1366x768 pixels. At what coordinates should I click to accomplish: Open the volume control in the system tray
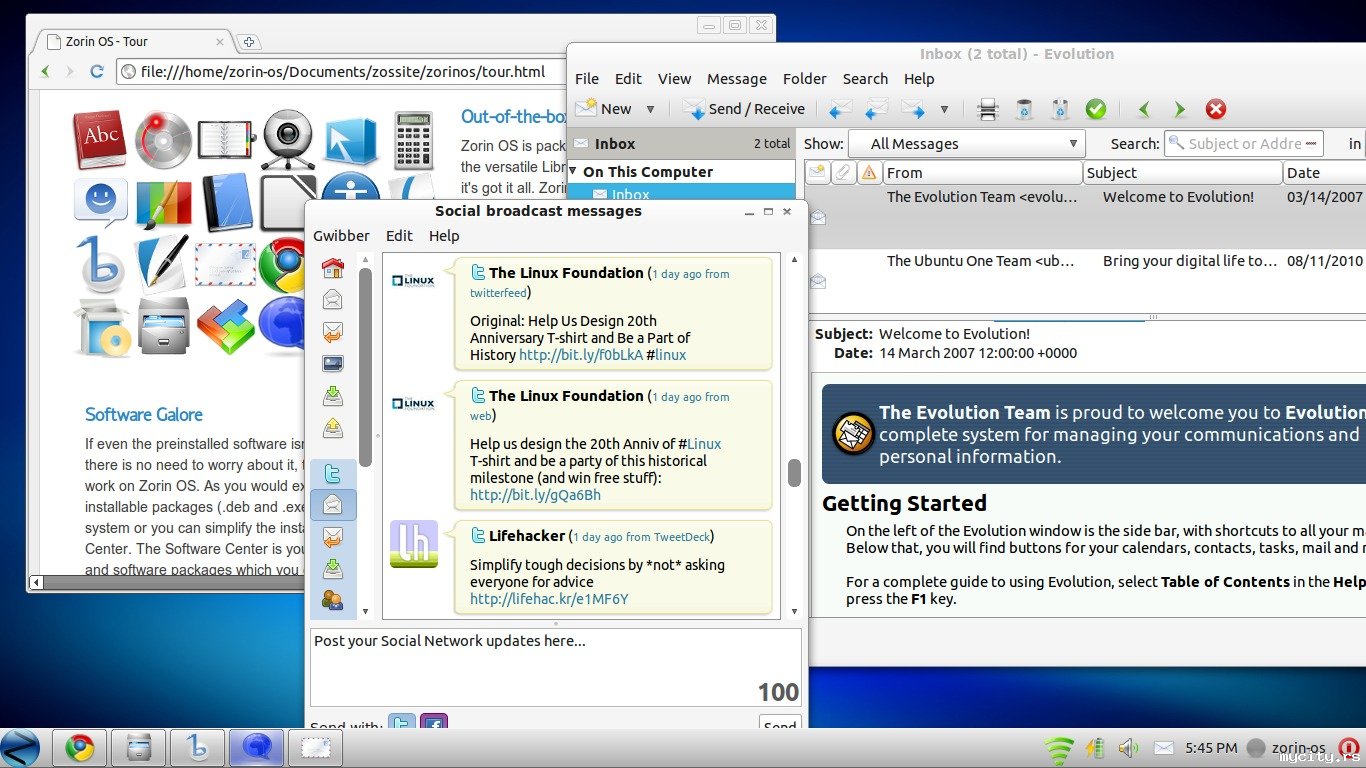click(x=1129, y=748)
